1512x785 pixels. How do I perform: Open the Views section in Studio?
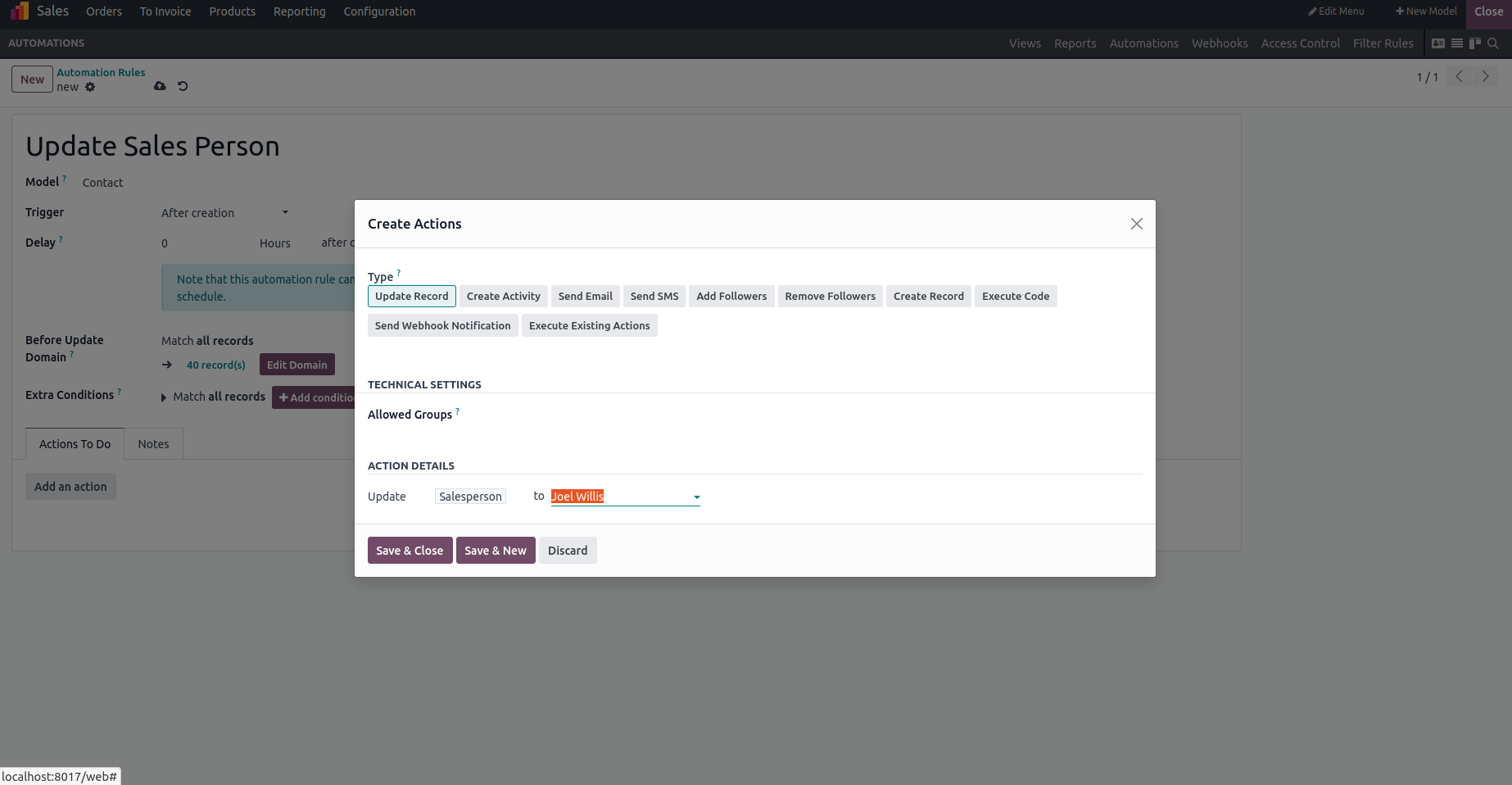tap(1025, 43)
